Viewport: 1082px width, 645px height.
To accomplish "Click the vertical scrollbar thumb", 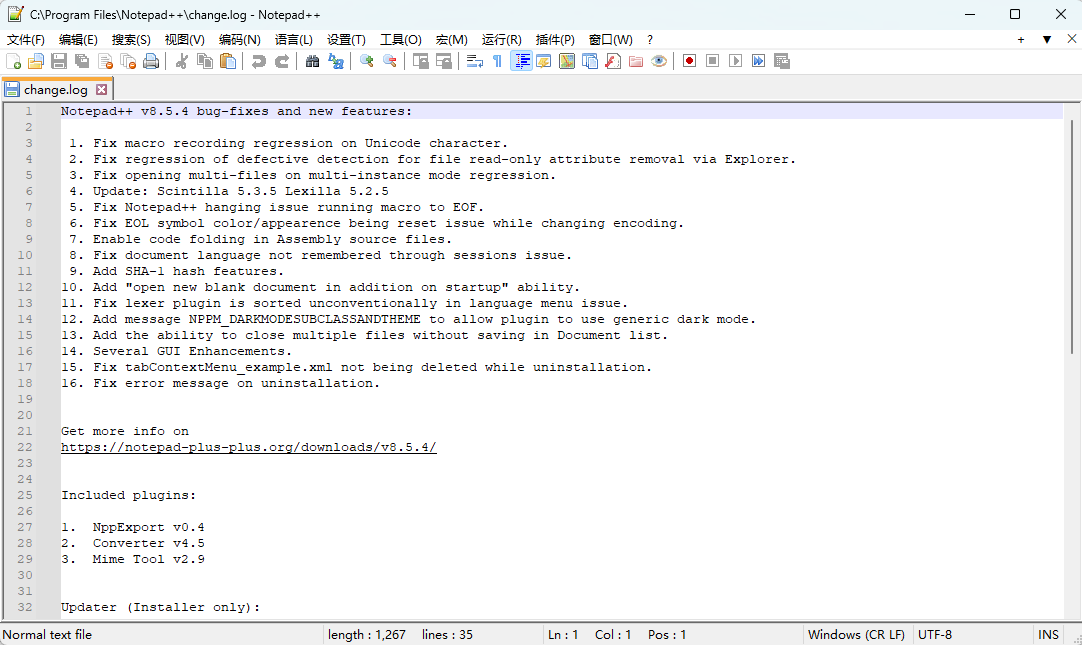I will (1072, 237).
